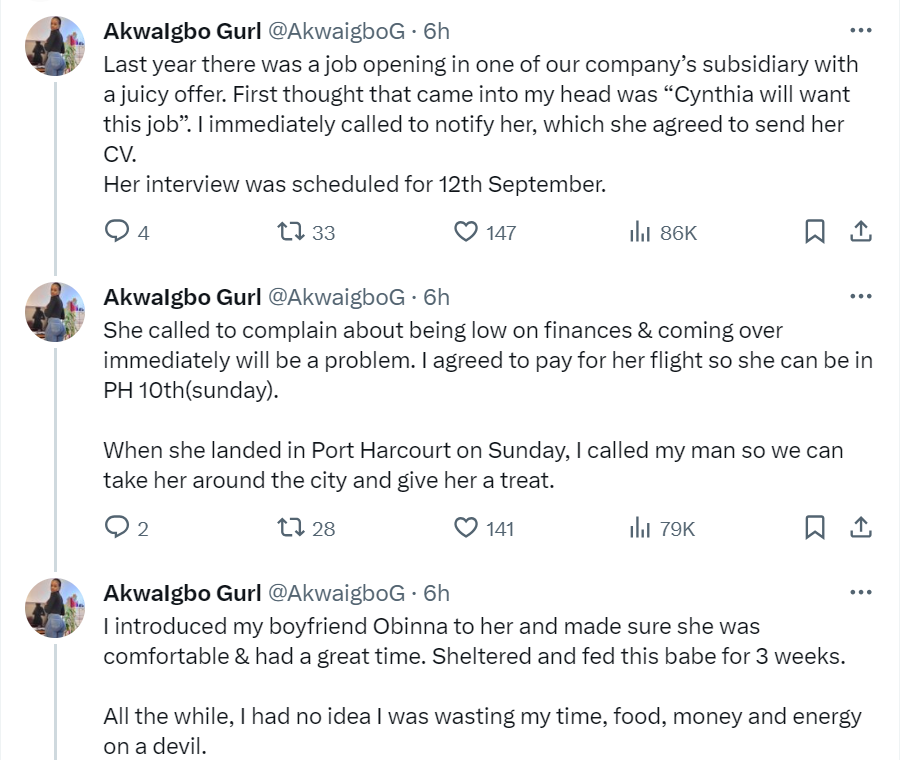Repost the tweet with 33 reposts
The image size is (914, 760).
pos(290,232)
